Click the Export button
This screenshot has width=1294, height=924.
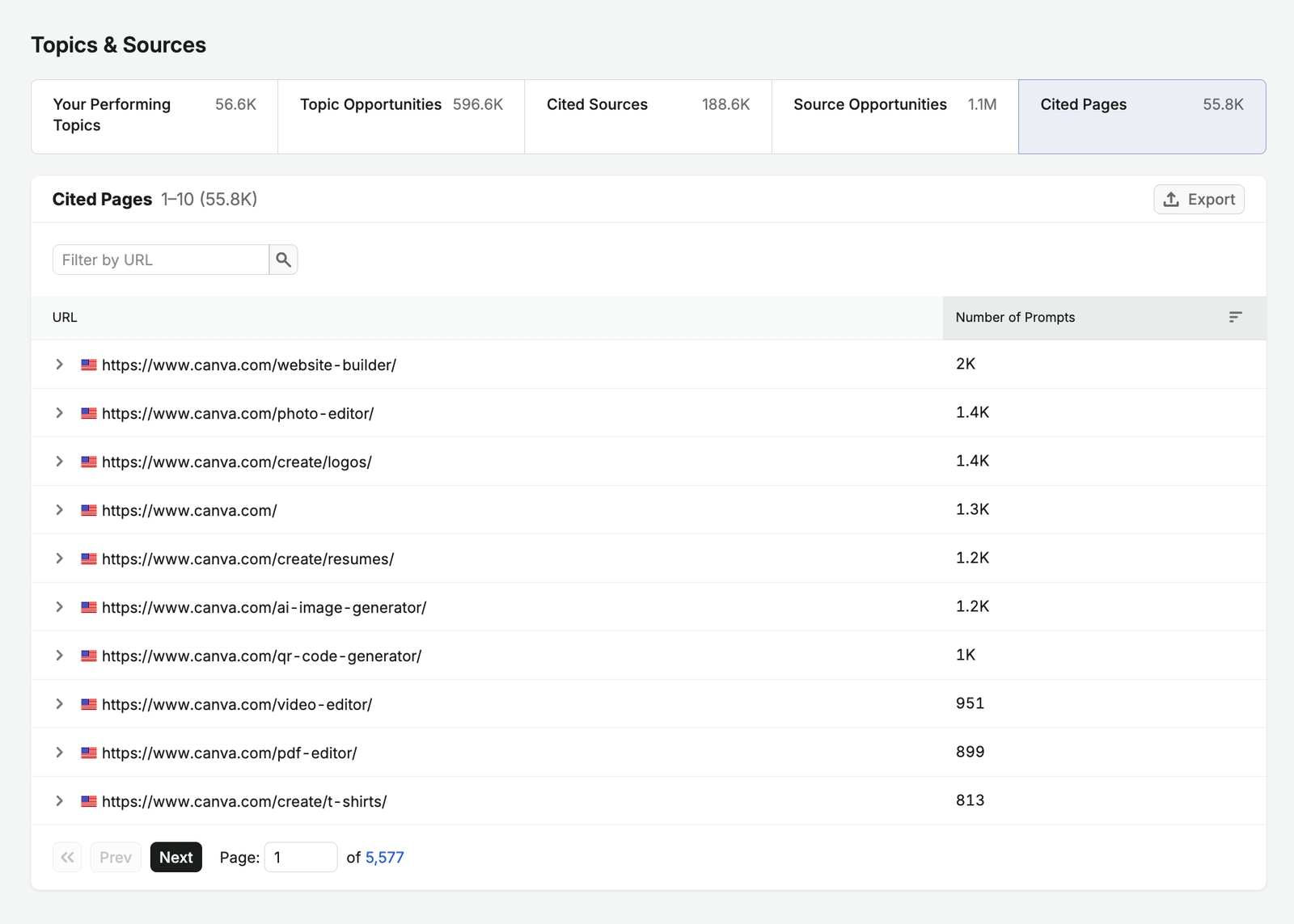1199,200
